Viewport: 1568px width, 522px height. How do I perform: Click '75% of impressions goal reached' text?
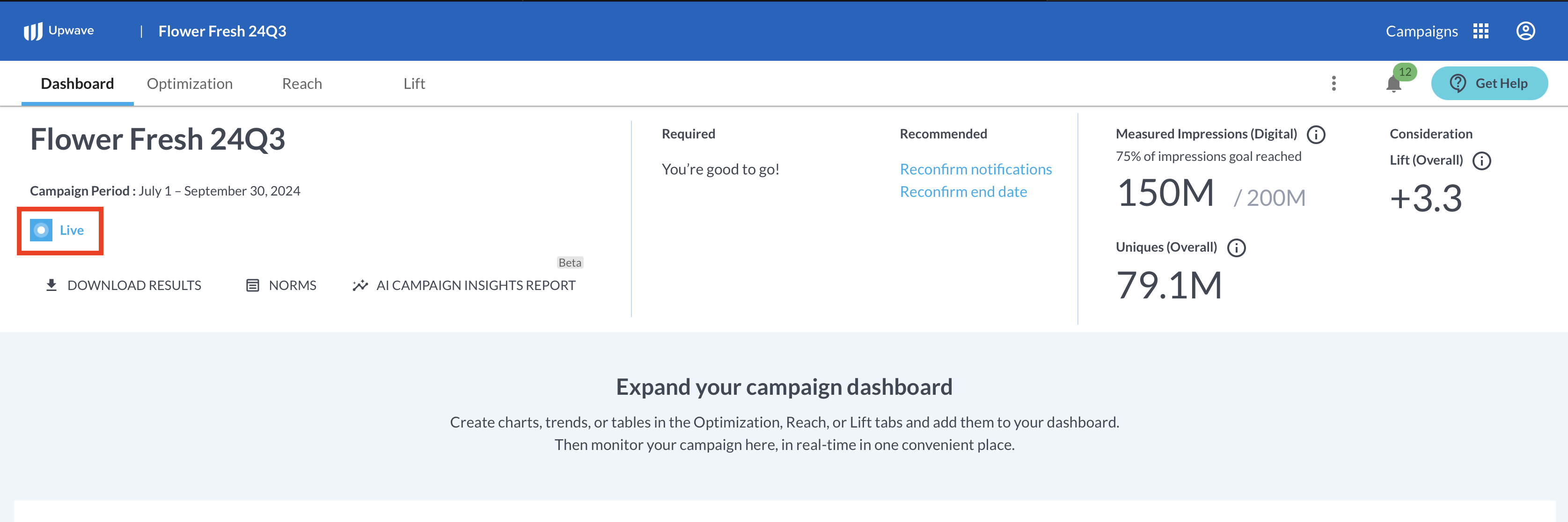tap(1208, 156)
